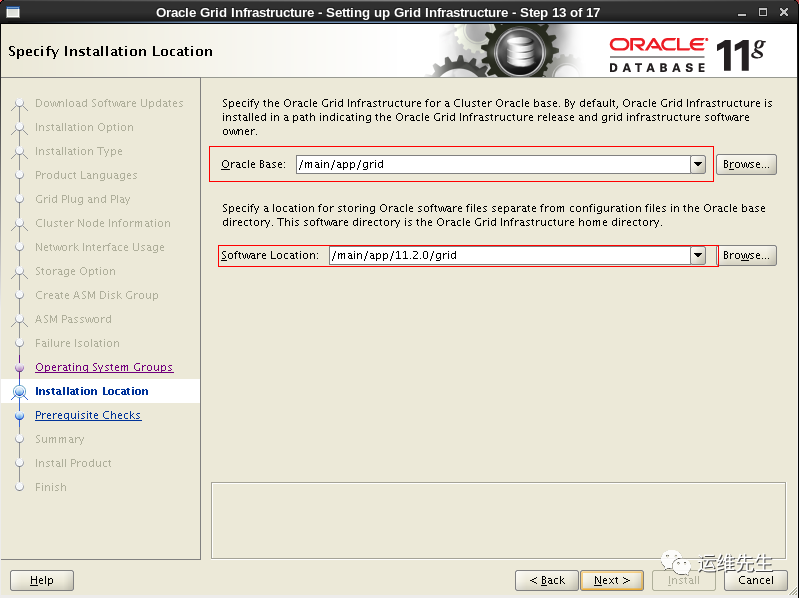Click the Operating System Groups step link
The width and height of the screenshot is (799, 598).
104,367
